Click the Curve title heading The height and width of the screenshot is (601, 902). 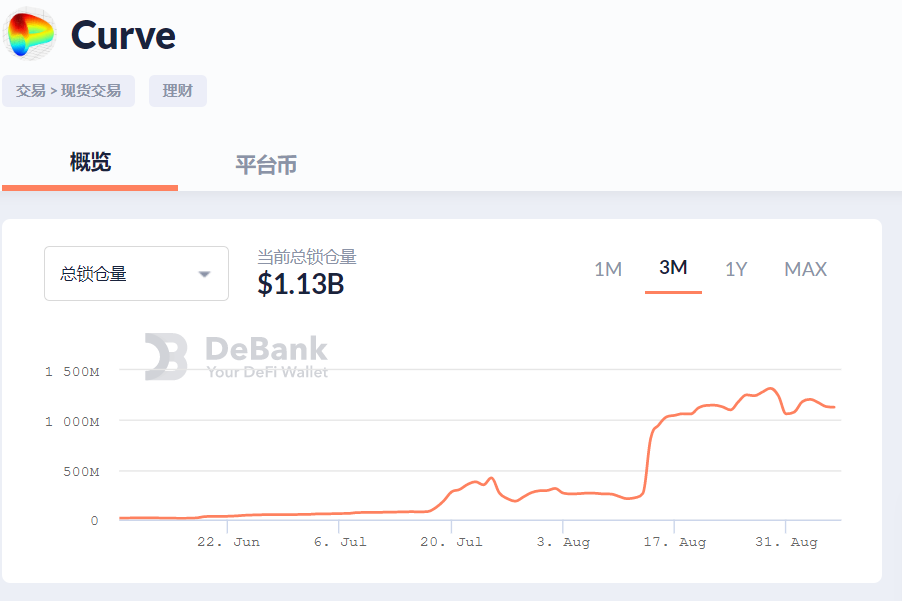point(123,36)
